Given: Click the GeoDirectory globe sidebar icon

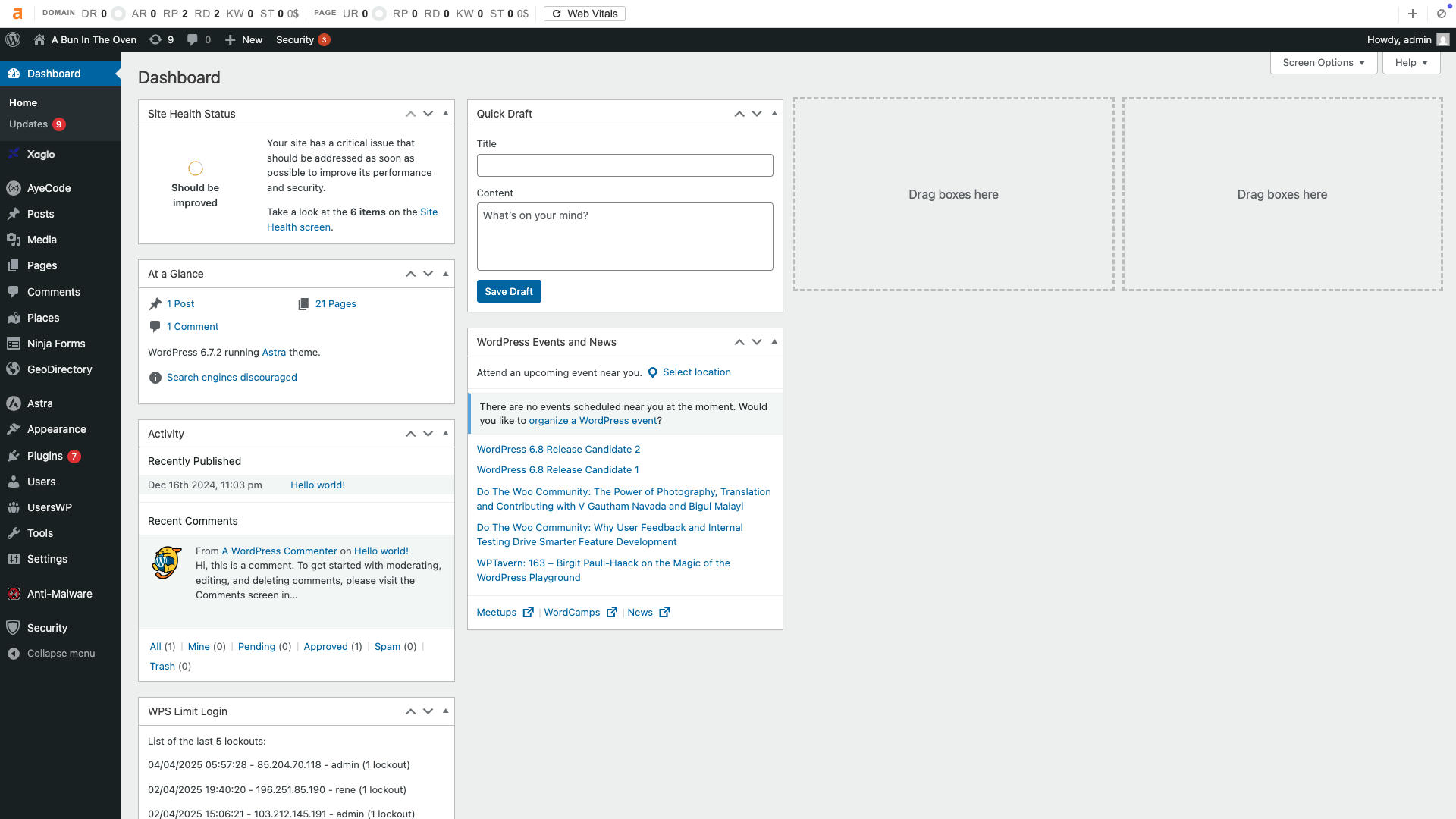Looking at the screenshot, I should [x=14, y=369].
